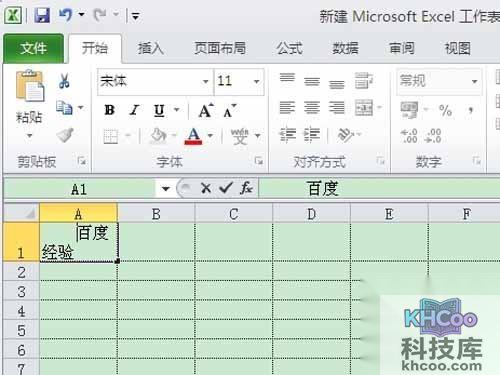
Task: Apply Percent Style format
Action: click(x=445, y=110)
